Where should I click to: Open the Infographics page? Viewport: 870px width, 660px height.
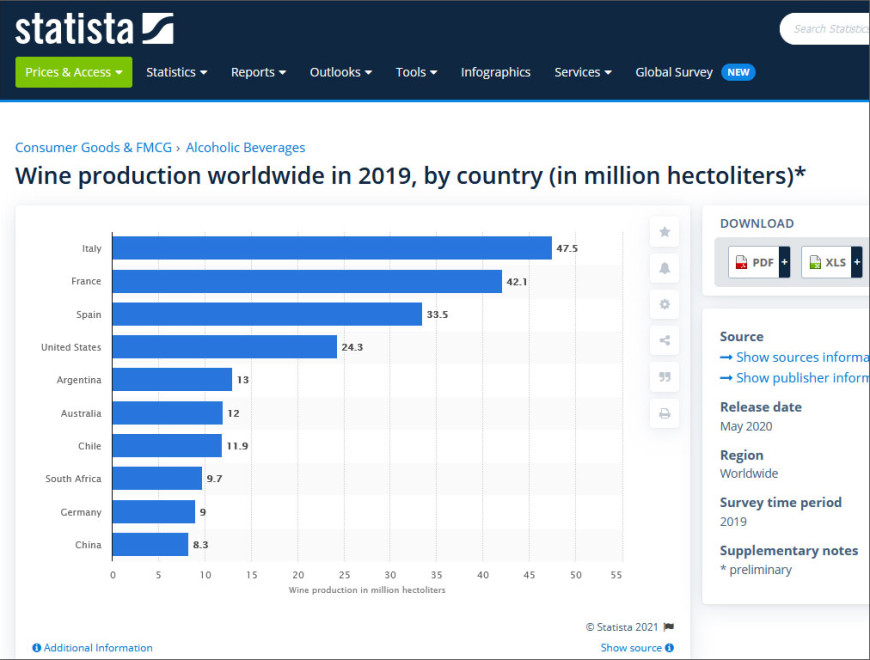pyautogui.click(x=495, y=72)
